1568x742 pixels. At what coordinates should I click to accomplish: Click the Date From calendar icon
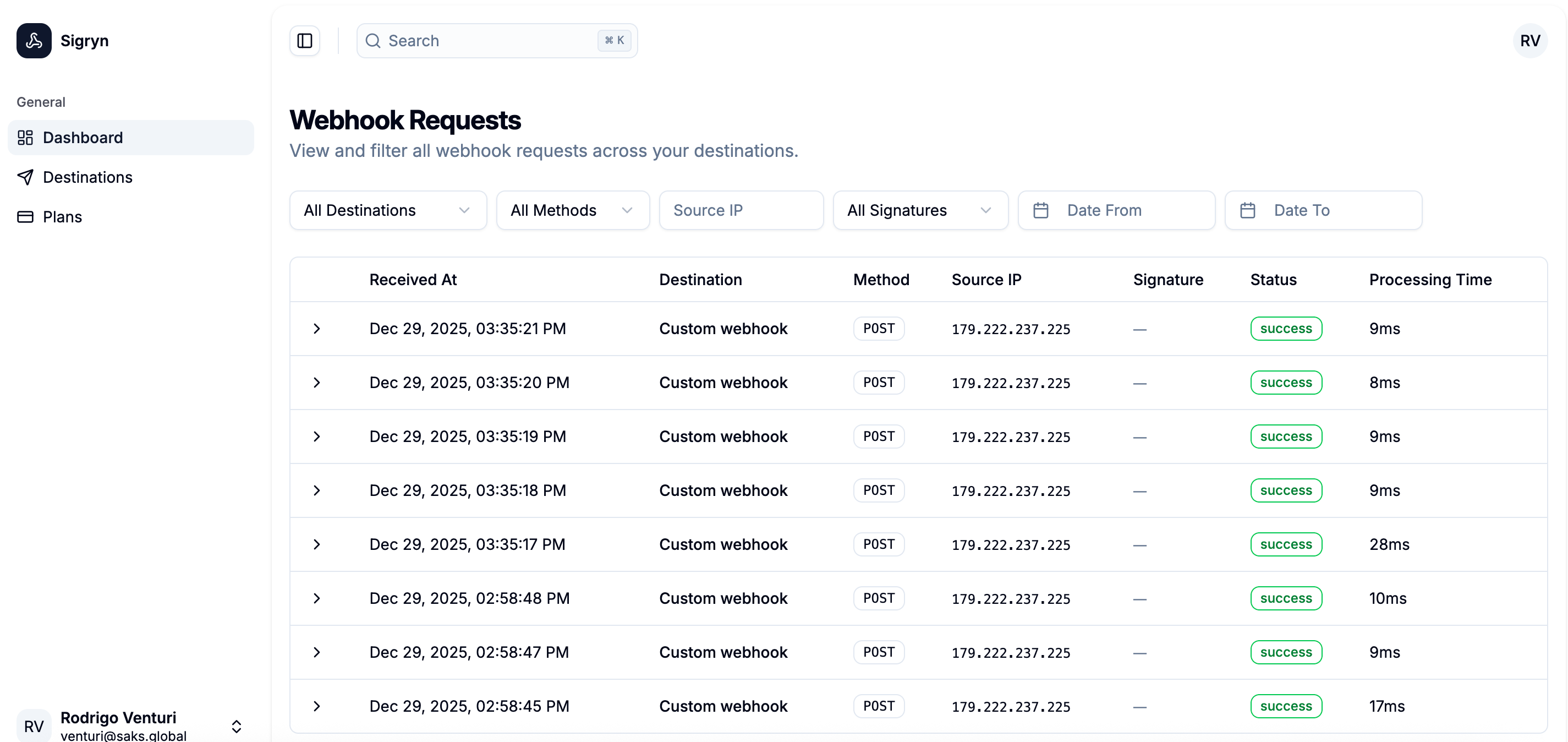1041,210
